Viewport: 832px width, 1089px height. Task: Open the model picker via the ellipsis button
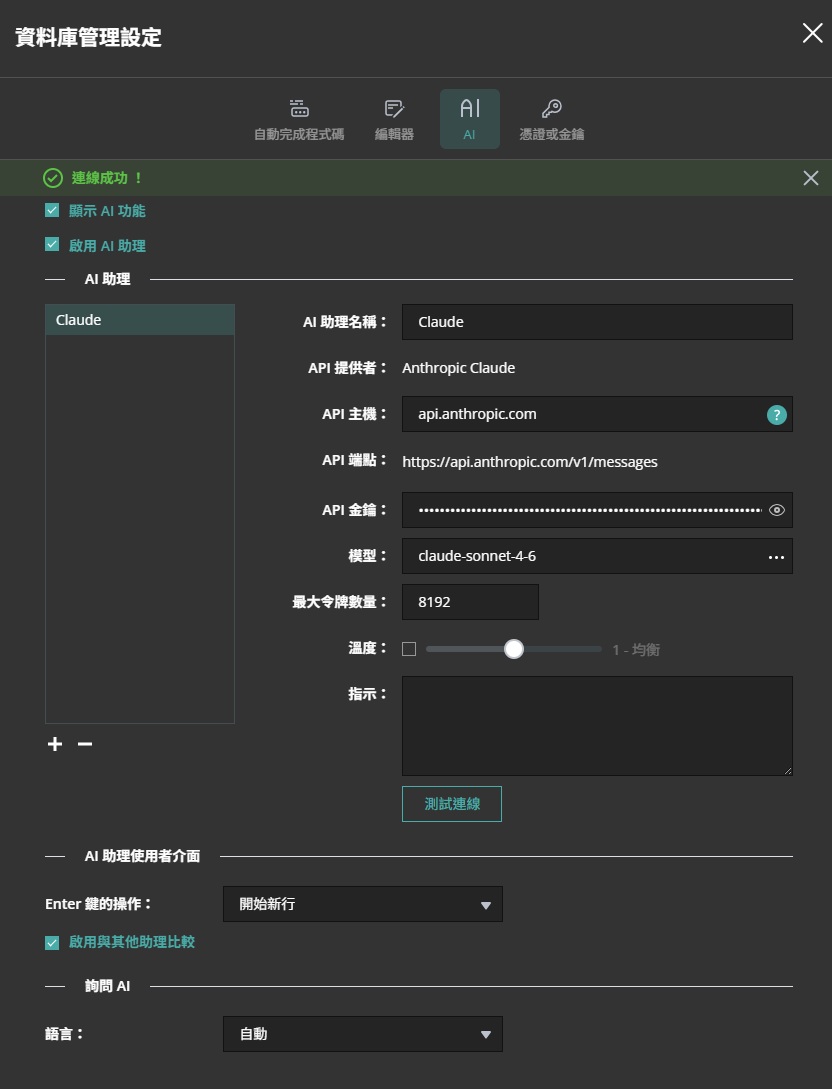[776, 556]
